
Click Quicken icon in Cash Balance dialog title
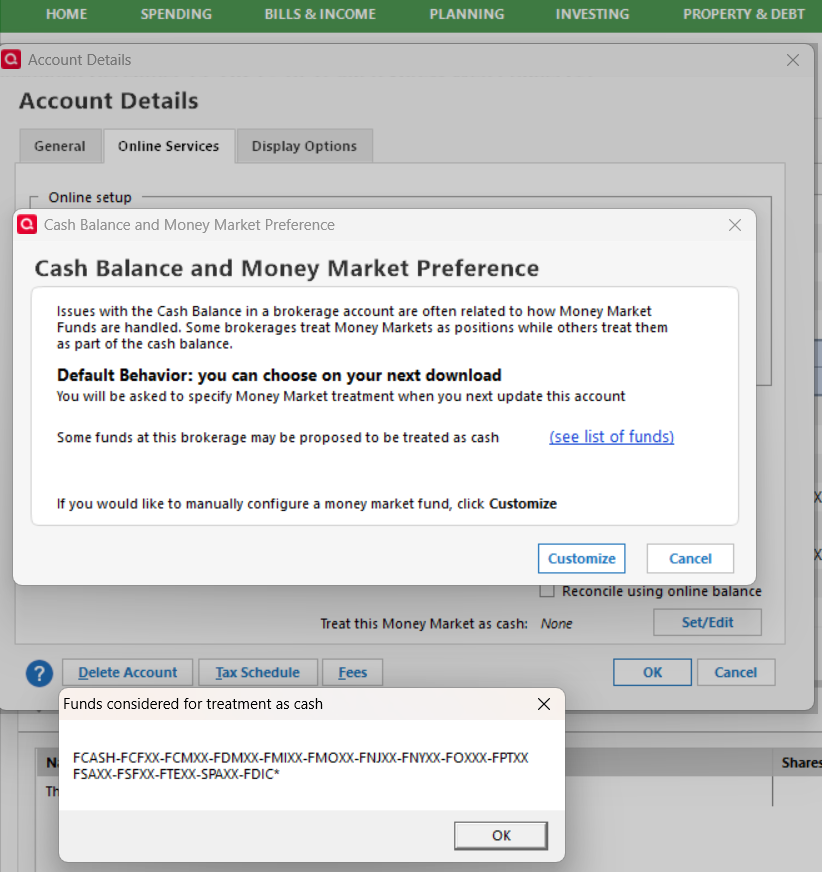click(x=27, y=225)
